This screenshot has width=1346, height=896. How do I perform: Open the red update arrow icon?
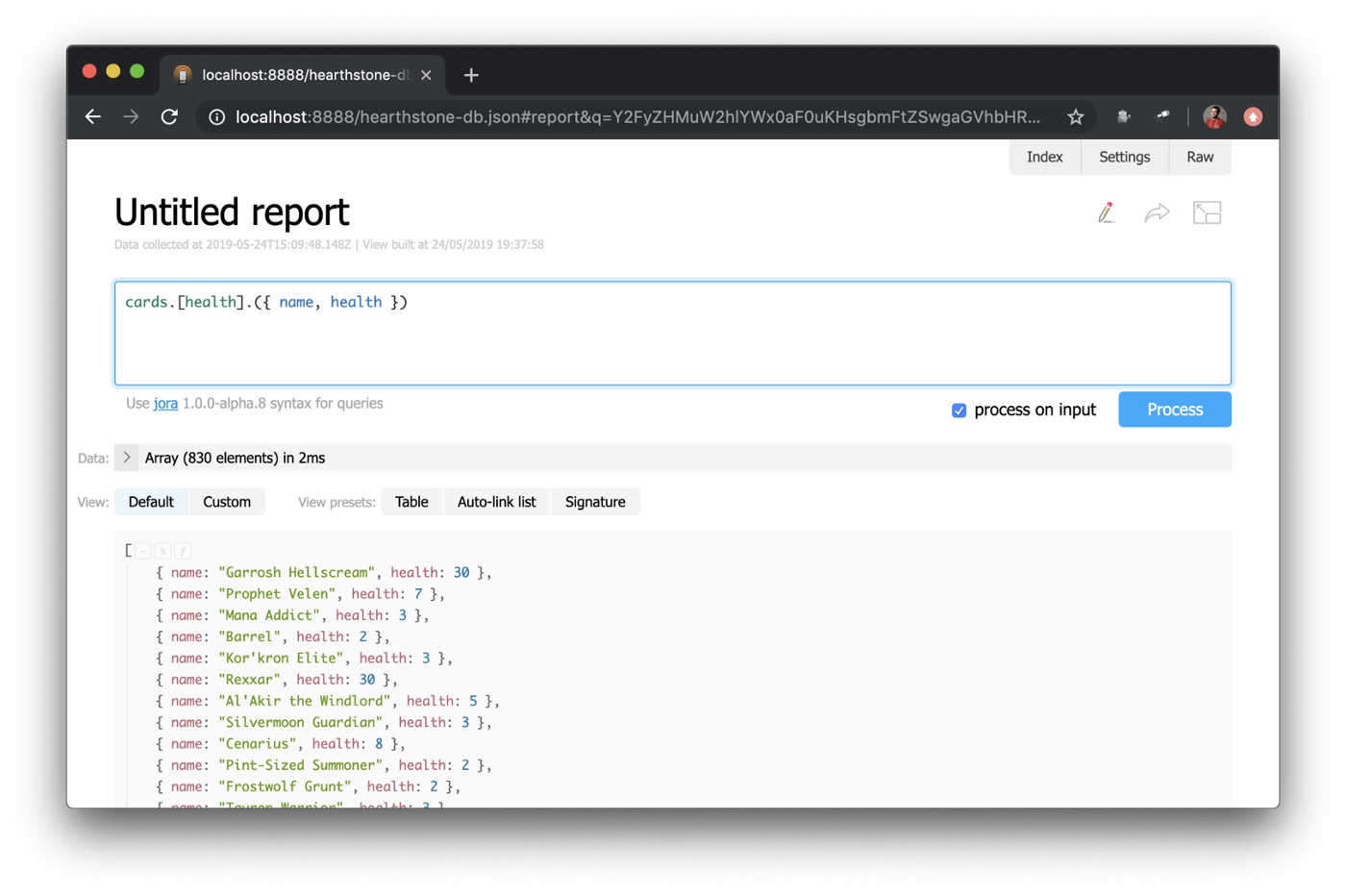1252,117
